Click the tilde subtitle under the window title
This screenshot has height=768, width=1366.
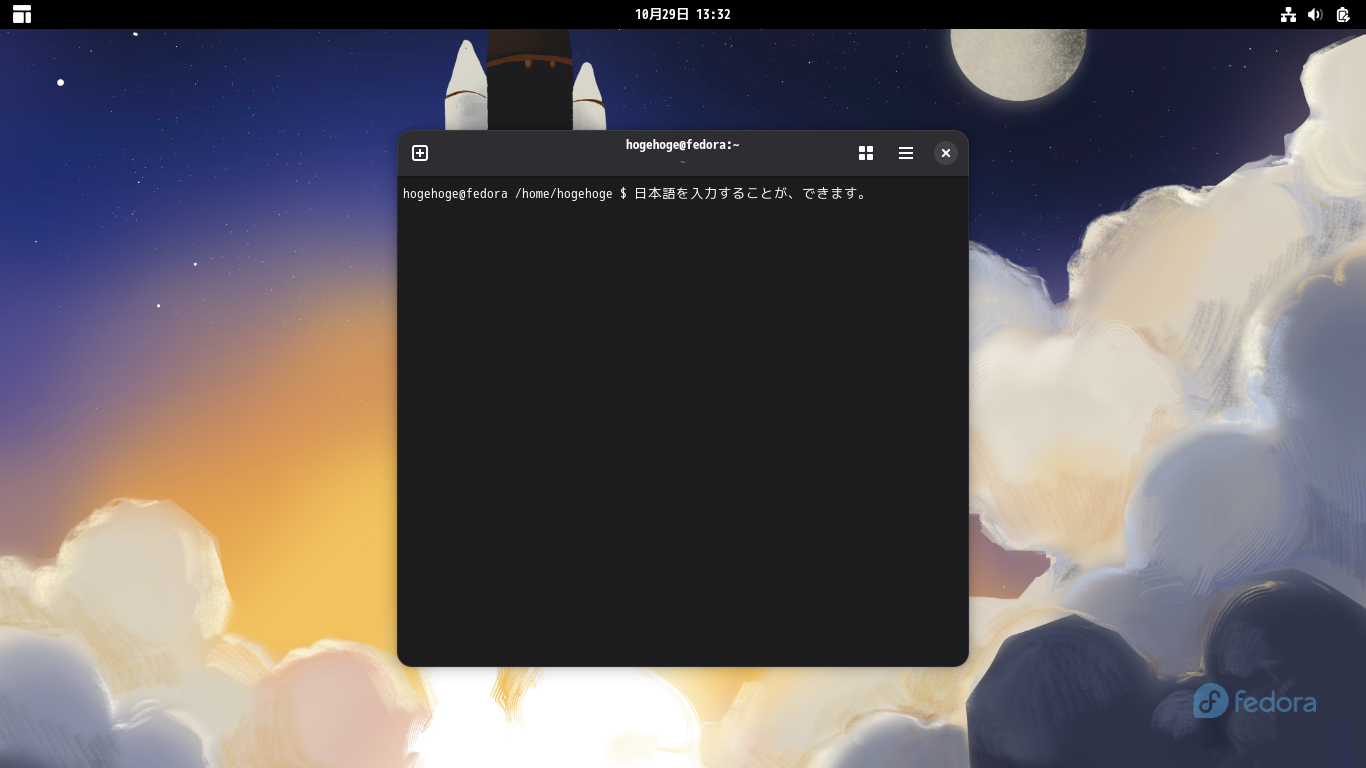(x=683, y=161)
